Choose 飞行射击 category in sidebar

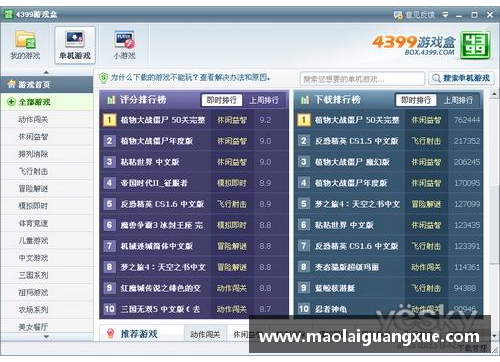47,171
